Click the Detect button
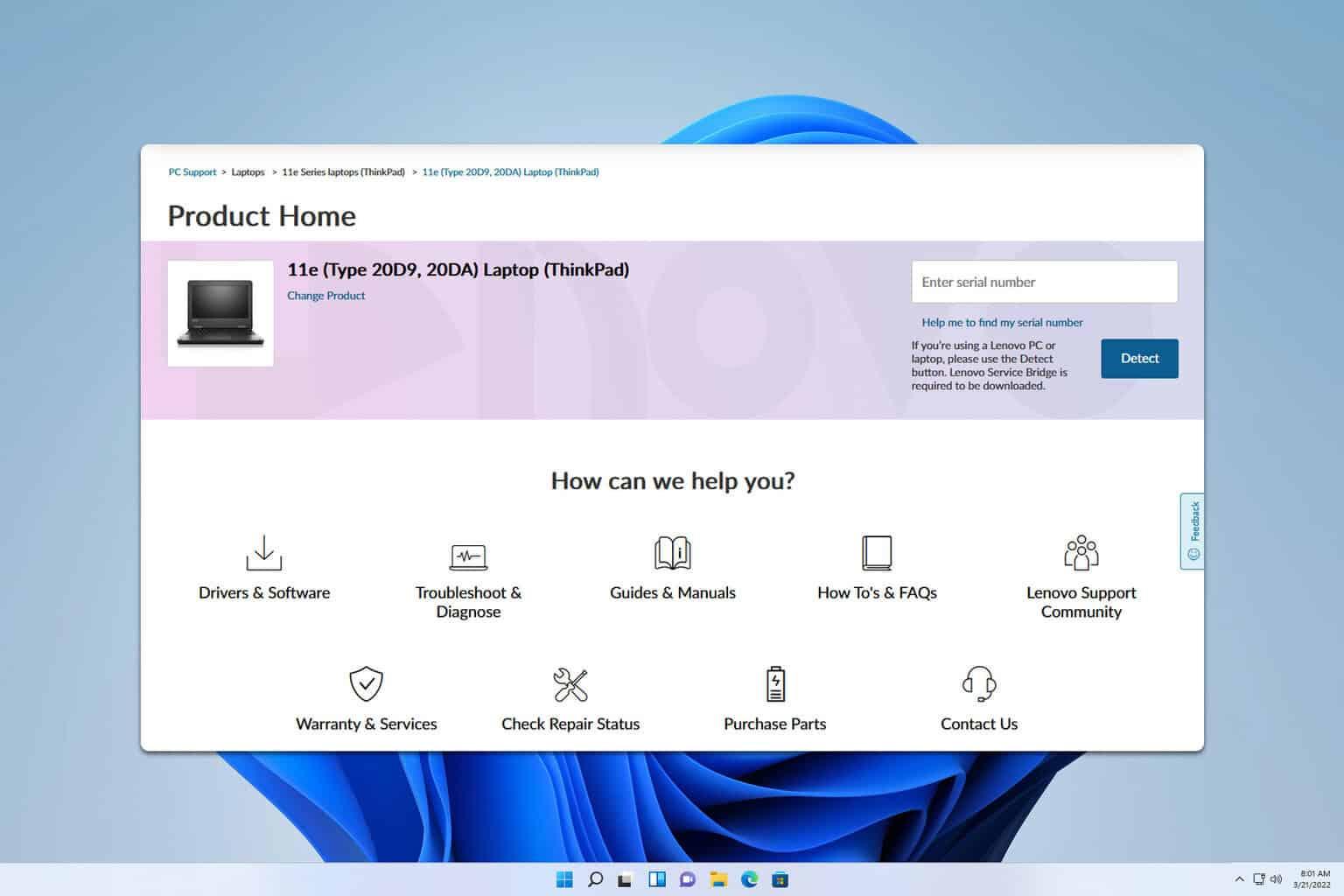This screenshot has width=1344, height=896. [1139, 358]
